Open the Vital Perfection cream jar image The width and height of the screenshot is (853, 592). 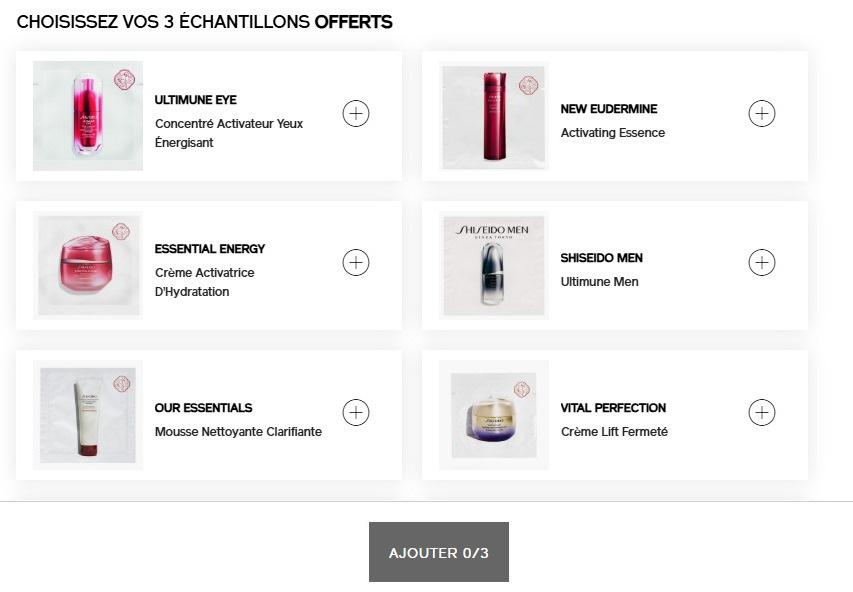tap(494, 415)
